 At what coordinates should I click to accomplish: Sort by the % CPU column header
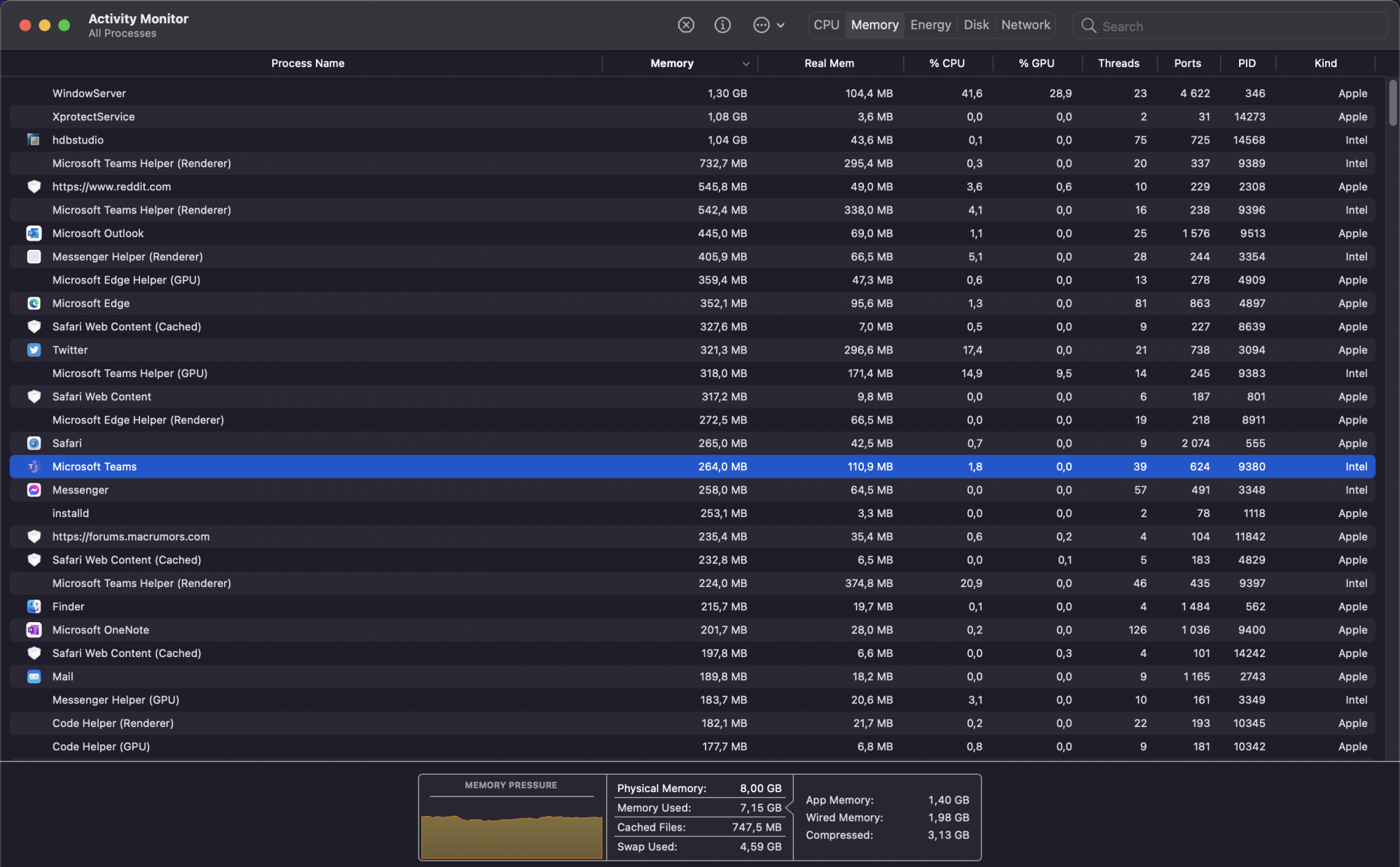click(x=946, y=64)
